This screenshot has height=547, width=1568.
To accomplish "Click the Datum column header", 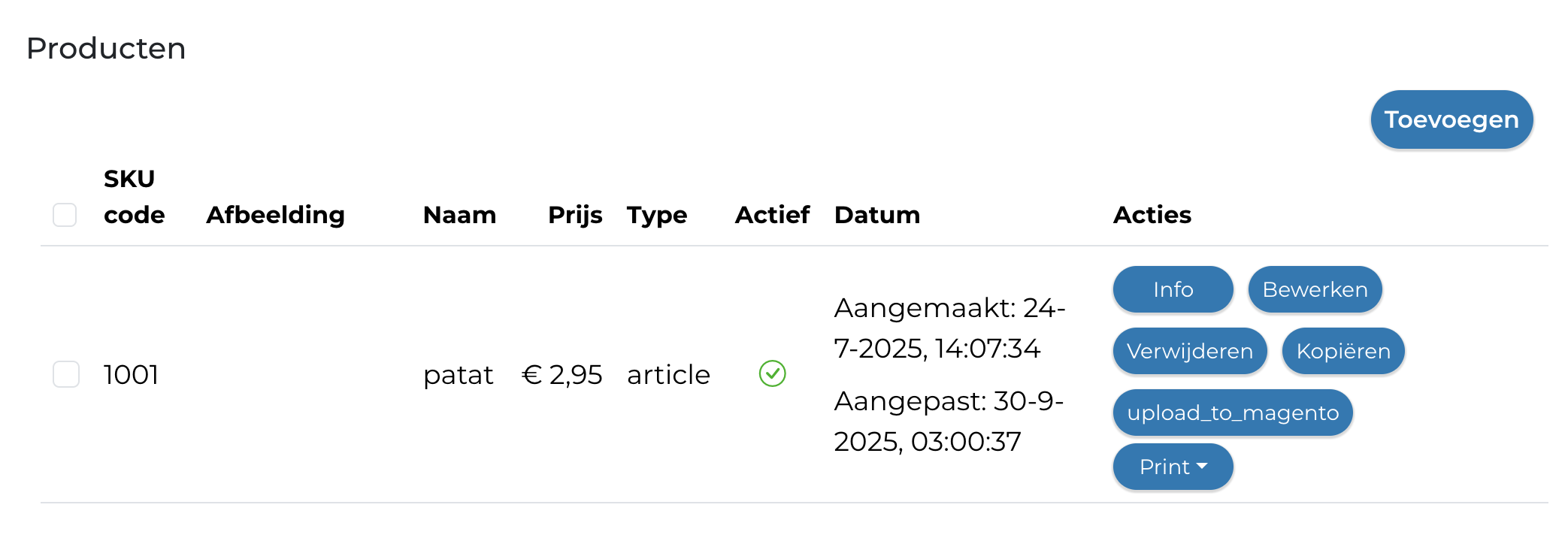I will pyautogui.click(x=876, y=215).
